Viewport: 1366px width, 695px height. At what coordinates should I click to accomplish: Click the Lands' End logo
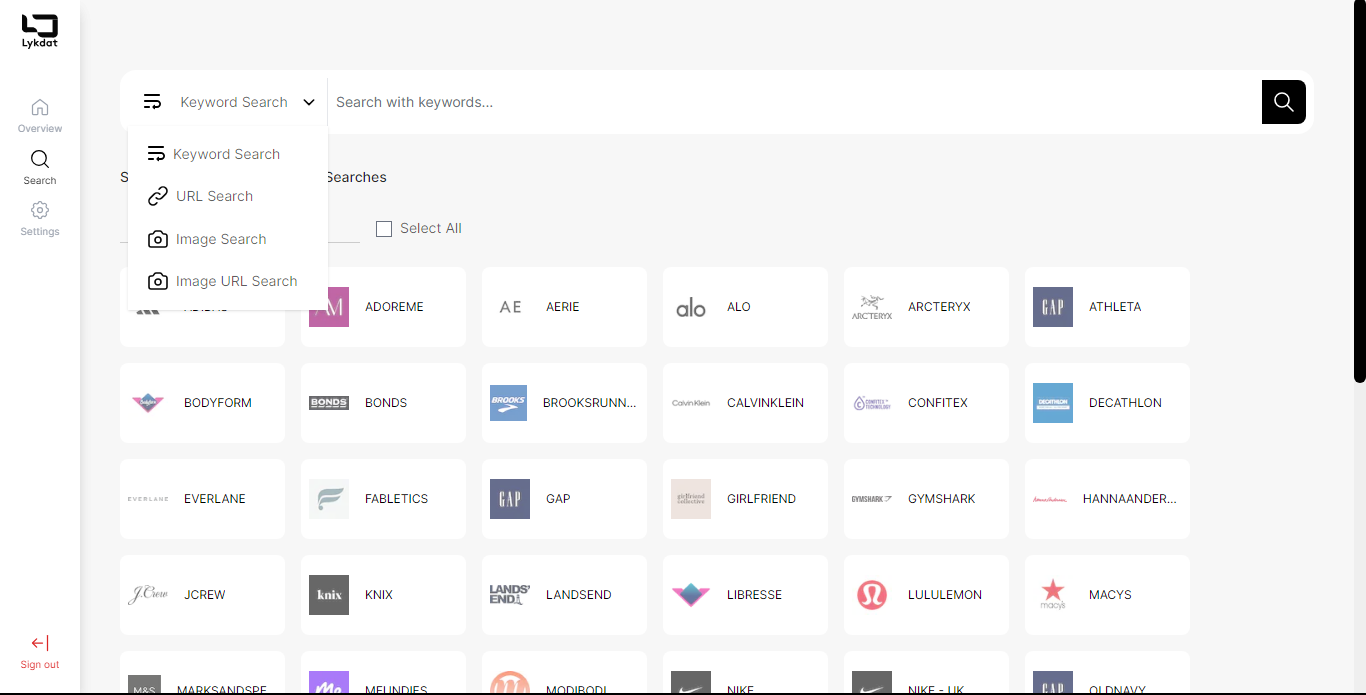coord(510,595)
